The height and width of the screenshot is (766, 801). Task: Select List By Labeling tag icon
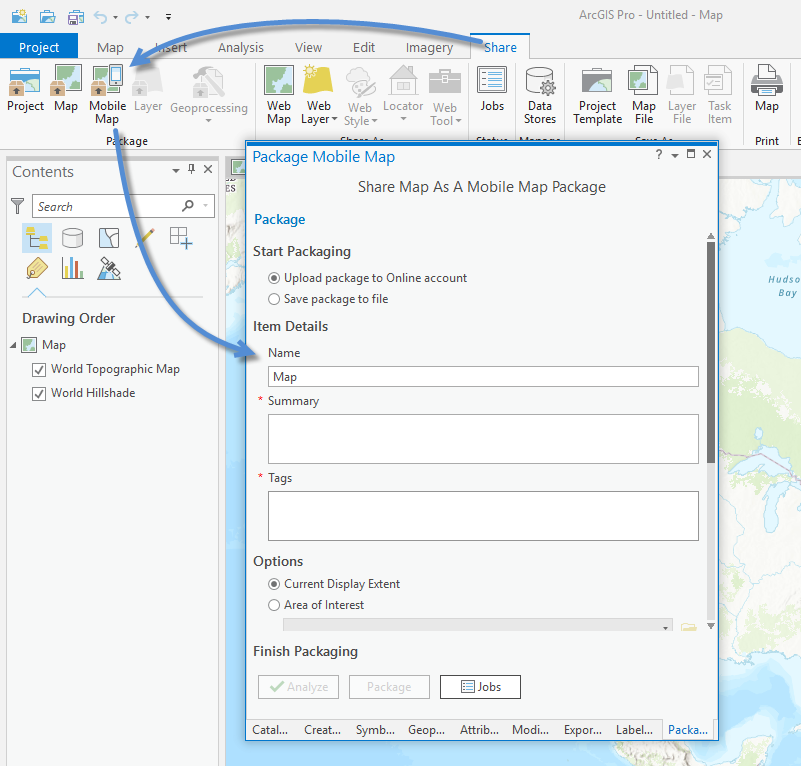37,268
